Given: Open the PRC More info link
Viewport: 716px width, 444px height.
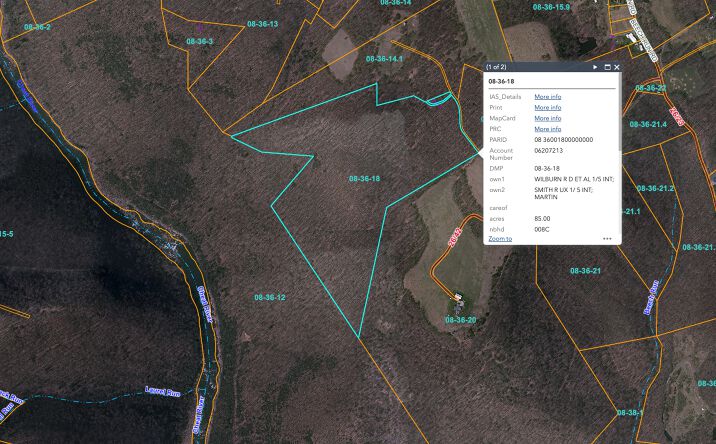Looking at the screenshot, I should point(548,129).
